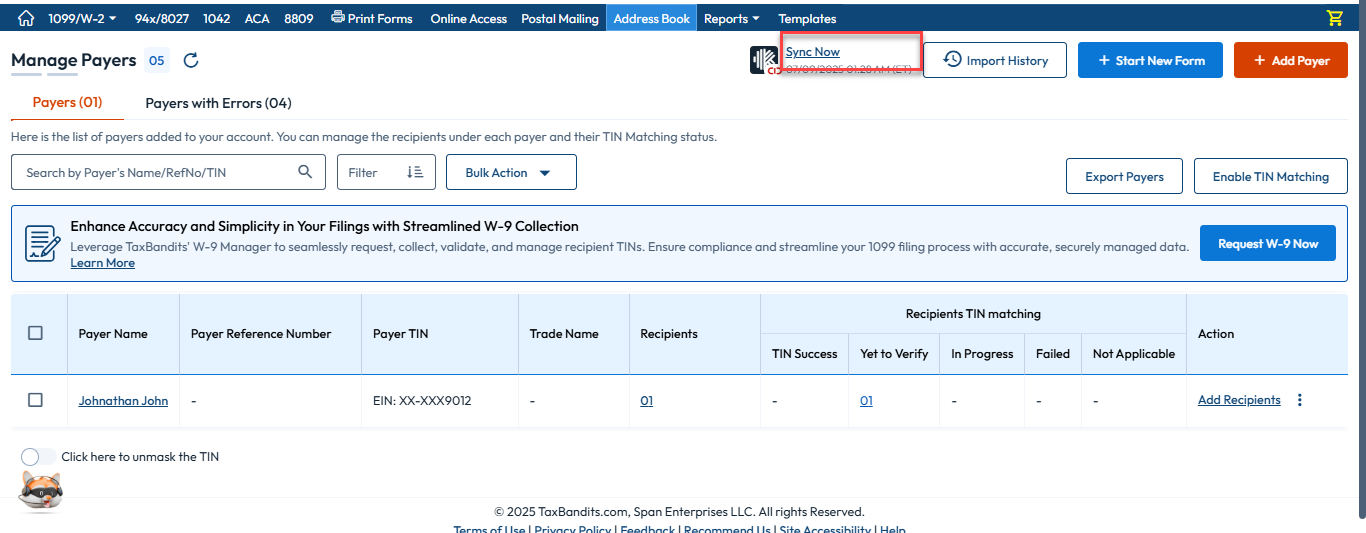
Task: Click the Failed column header
Action: pos(1053,354)
